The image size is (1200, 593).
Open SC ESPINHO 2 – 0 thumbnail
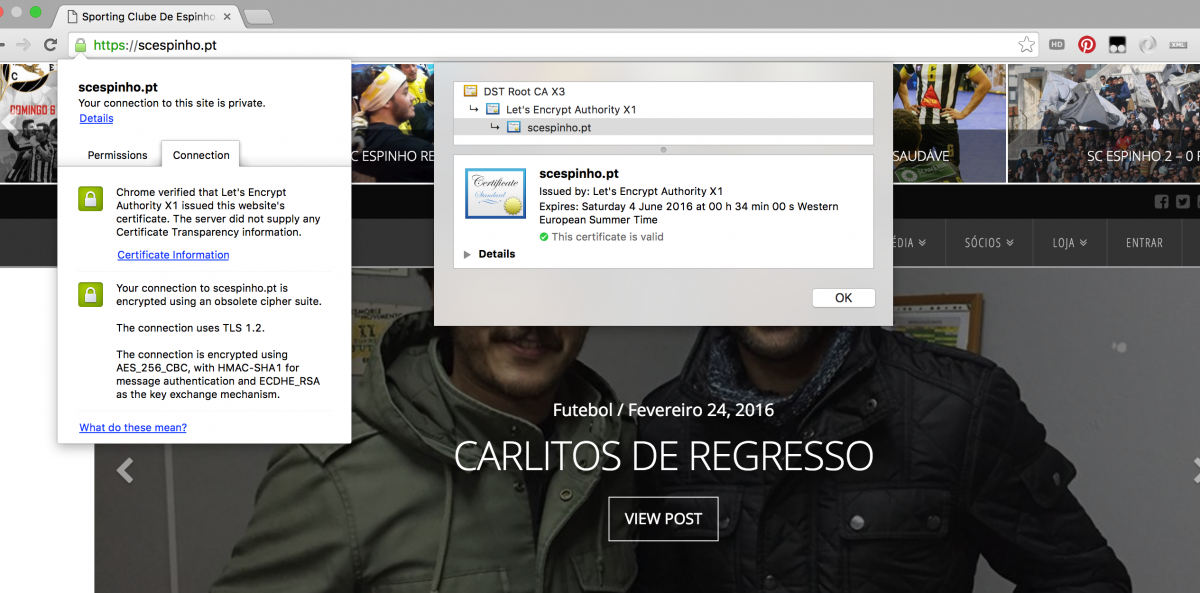coord(1103,123)
